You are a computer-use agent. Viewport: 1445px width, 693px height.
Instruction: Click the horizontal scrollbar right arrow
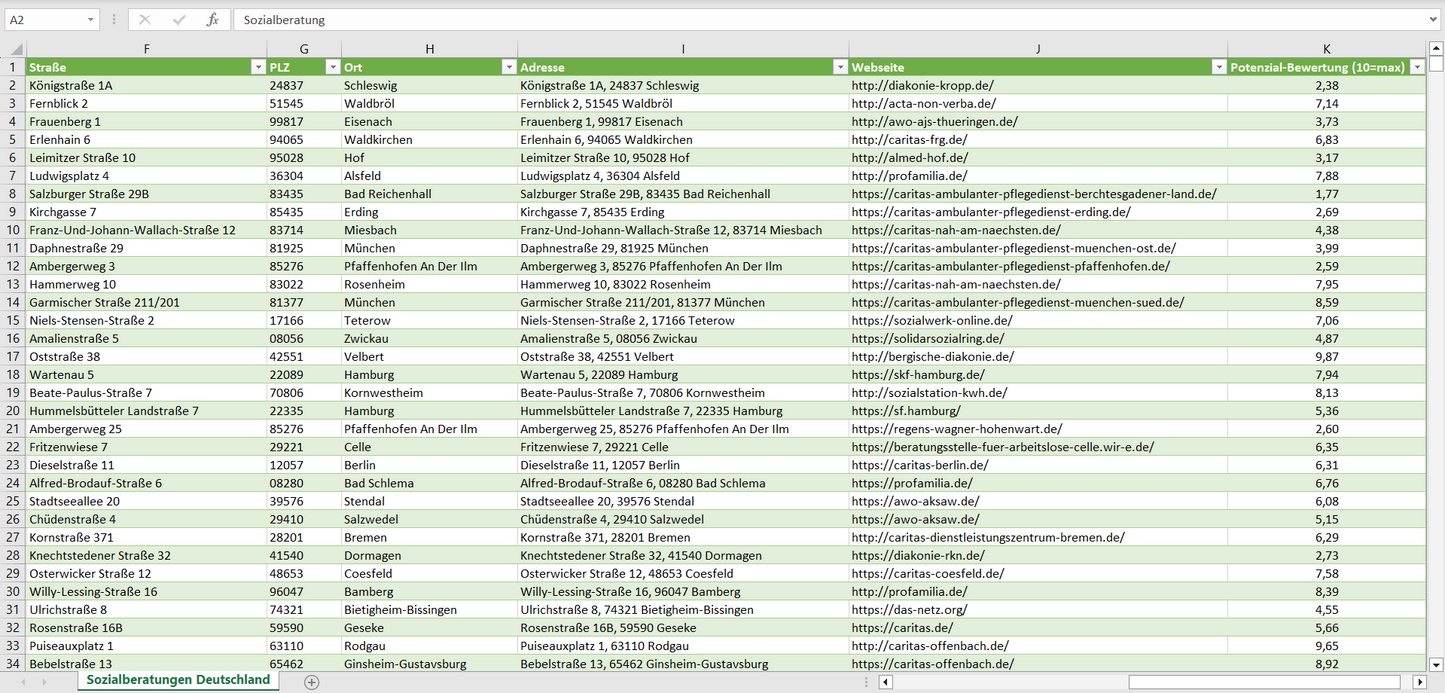click(1418, 682)
